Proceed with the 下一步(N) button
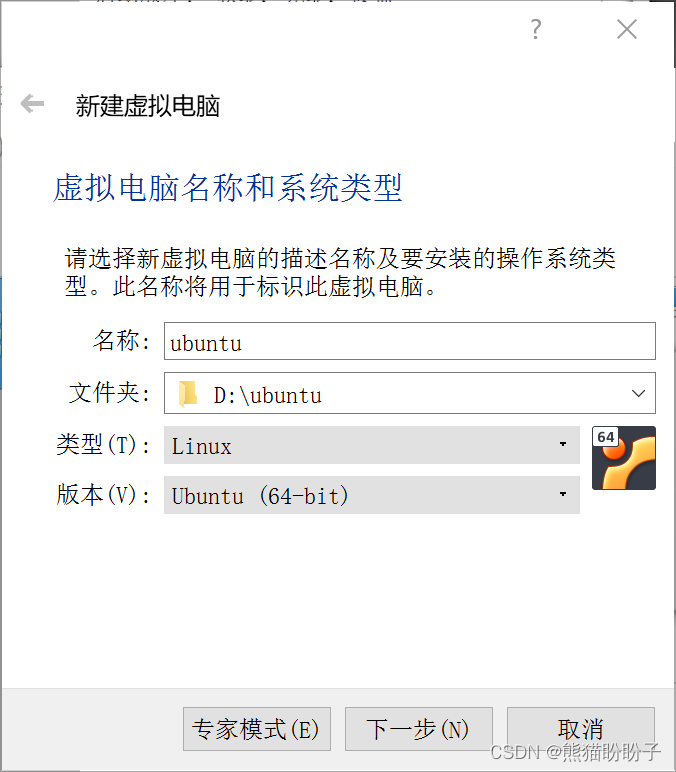 point(418,729)
